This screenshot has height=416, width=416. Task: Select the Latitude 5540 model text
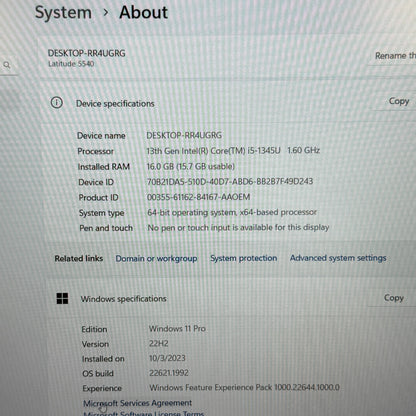click(x=71, y=63)
